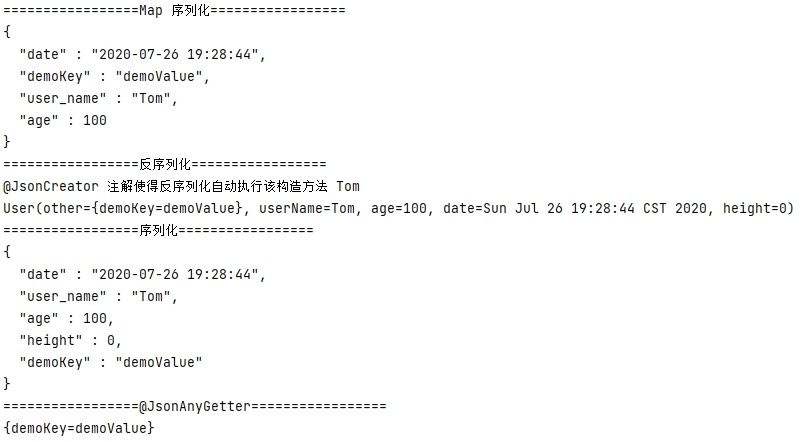Click the "反序列化" separator heading

164,164
